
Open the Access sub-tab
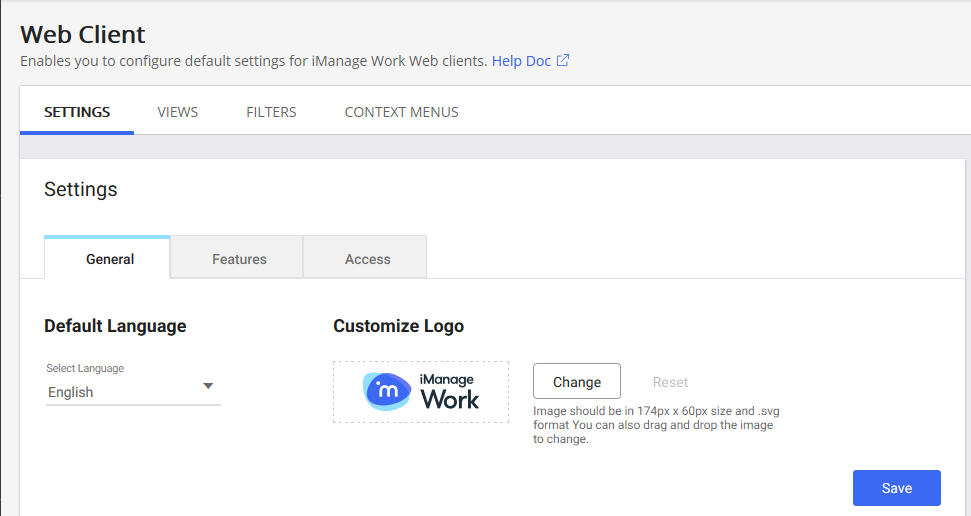(x=367, y=259)
